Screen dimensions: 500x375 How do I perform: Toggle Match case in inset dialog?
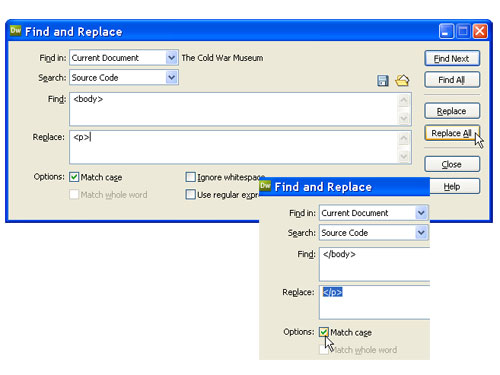(324, 332)
